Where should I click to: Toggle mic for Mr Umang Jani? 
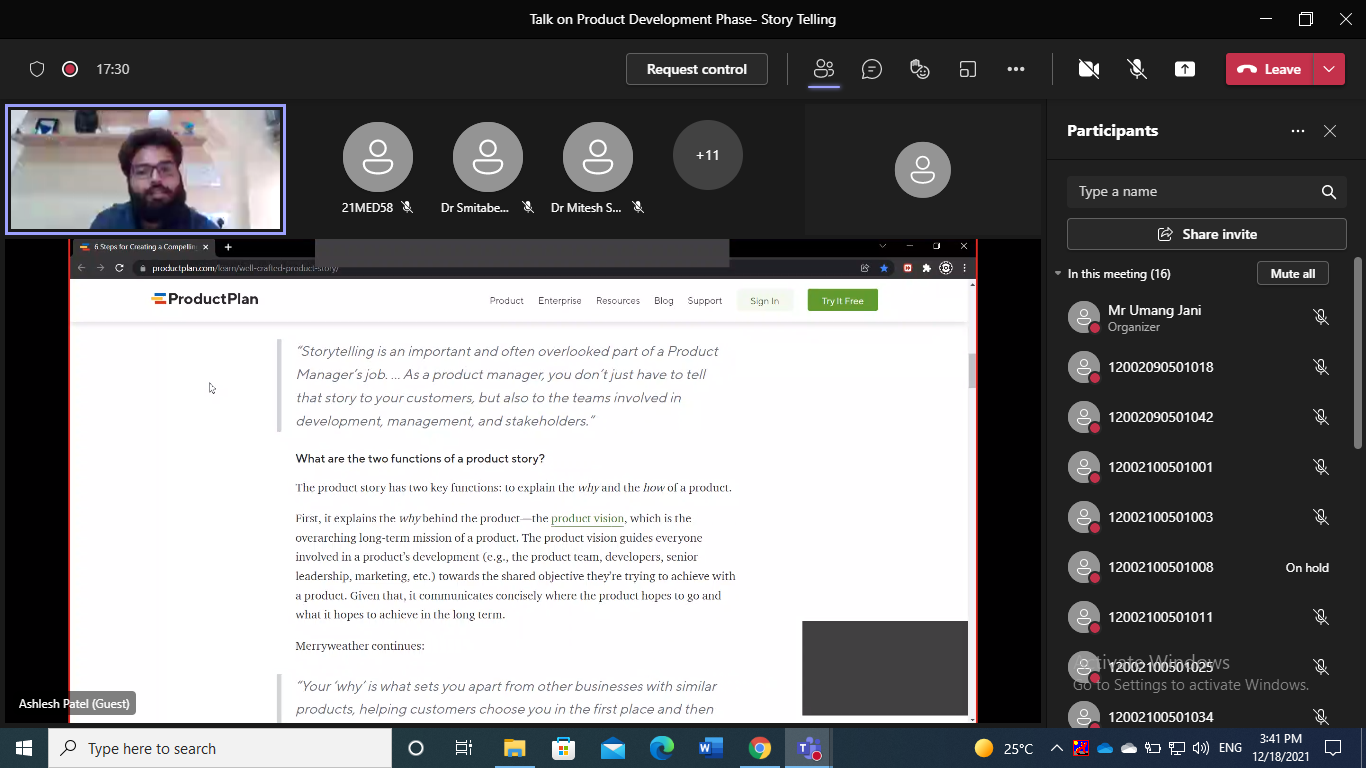pyautogui.click(x=1320, y=317)
